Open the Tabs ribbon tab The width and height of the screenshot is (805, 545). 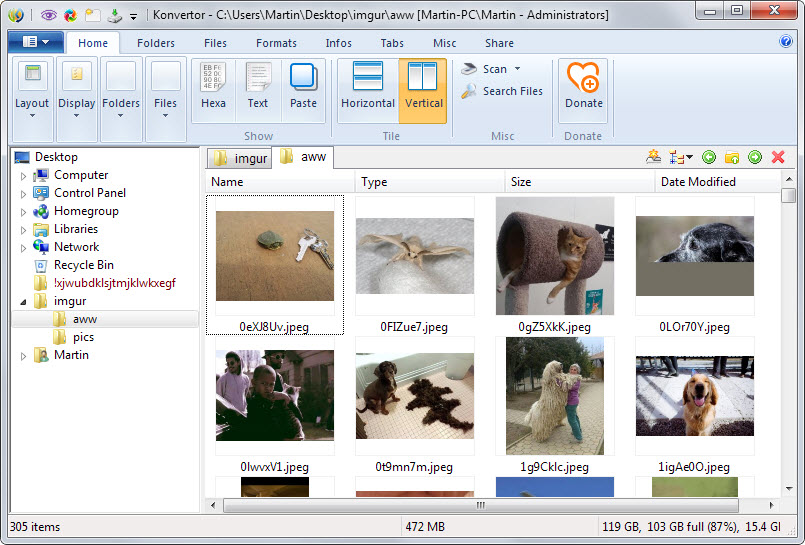click(392, 43)
